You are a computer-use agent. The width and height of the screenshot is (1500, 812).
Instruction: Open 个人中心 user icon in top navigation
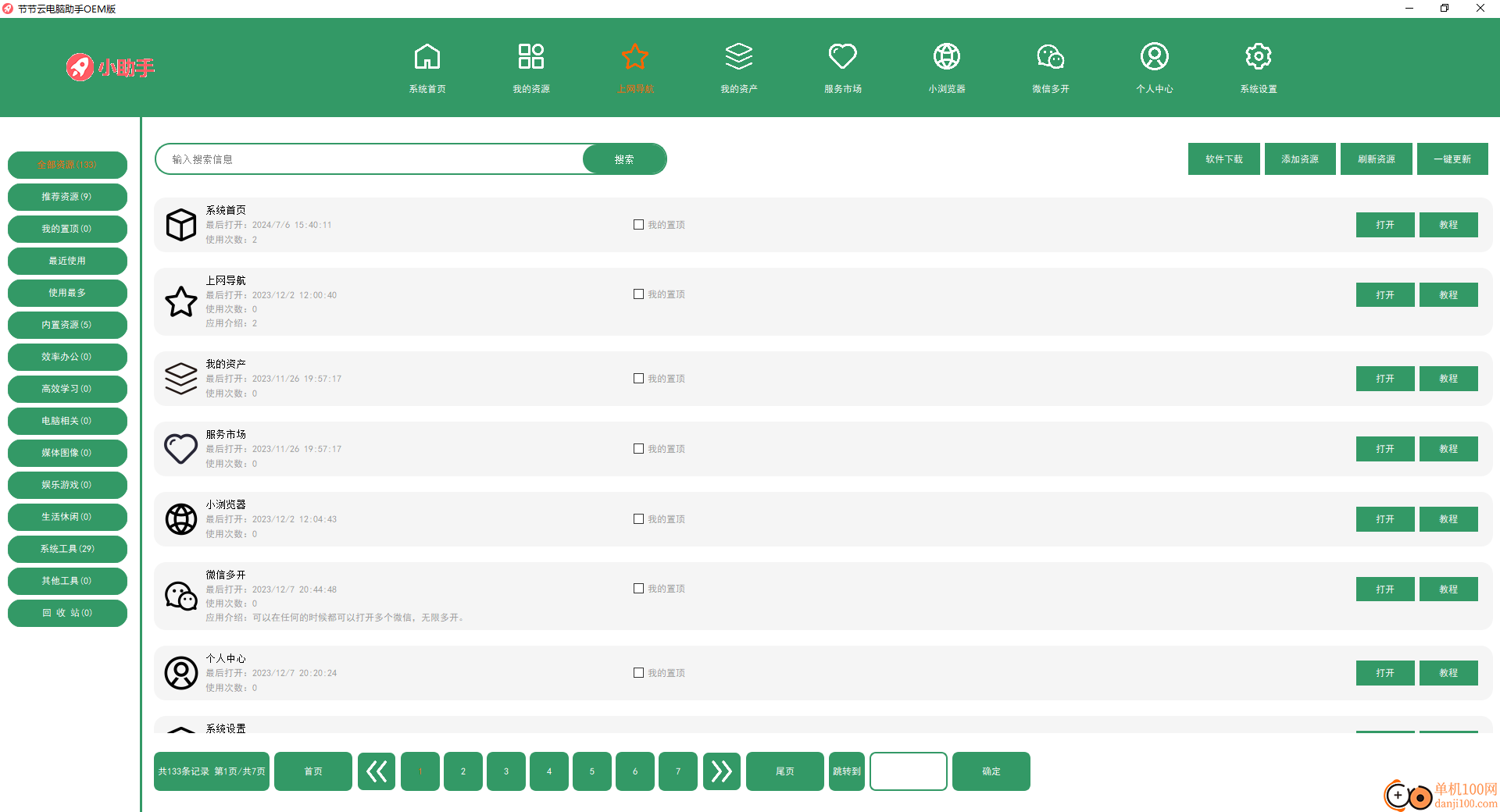pyautogui.click(x=1154, y=57)
